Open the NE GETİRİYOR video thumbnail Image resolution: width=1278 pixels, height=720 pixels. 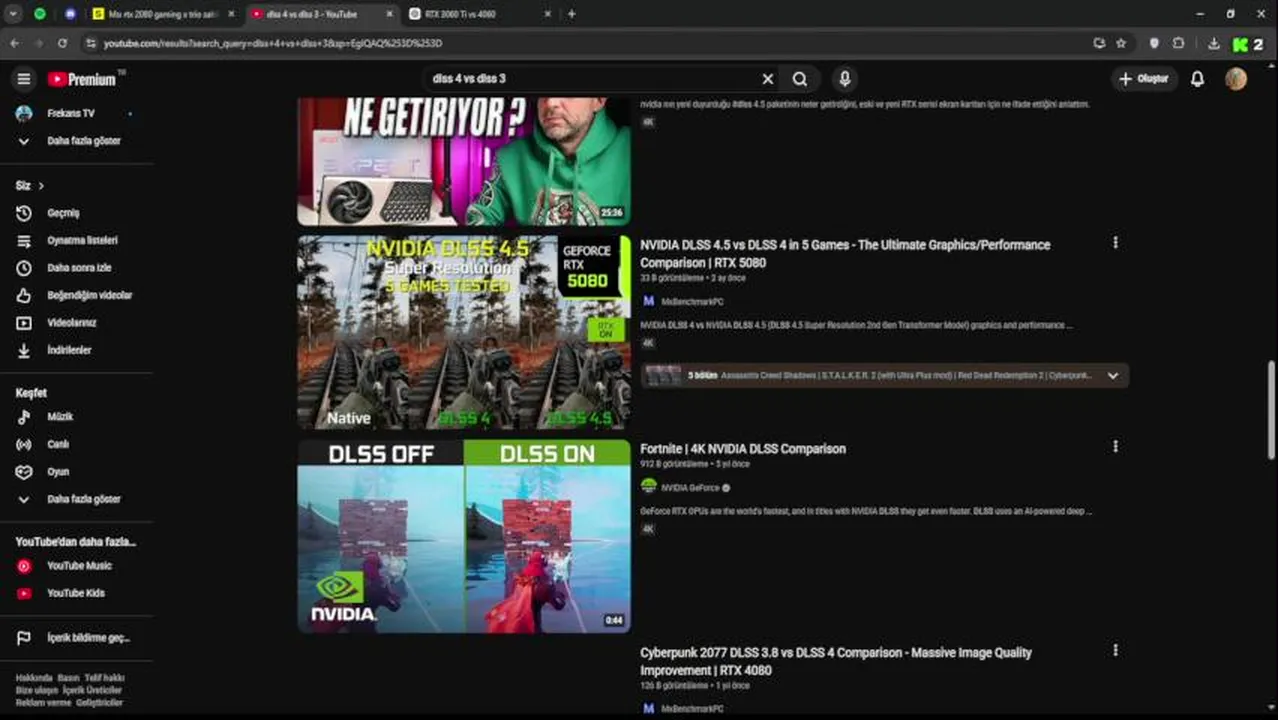464,161
